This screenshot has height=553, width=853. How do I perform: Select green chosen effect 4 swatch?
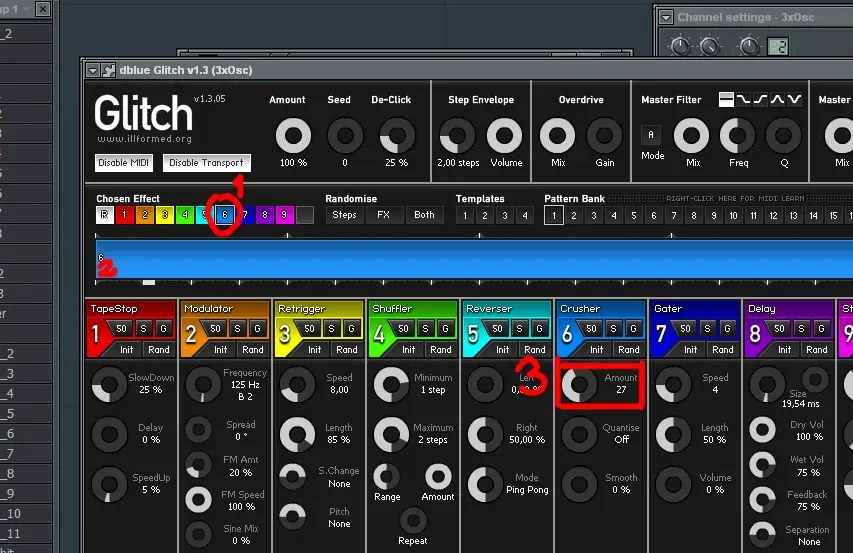[185, 215]
